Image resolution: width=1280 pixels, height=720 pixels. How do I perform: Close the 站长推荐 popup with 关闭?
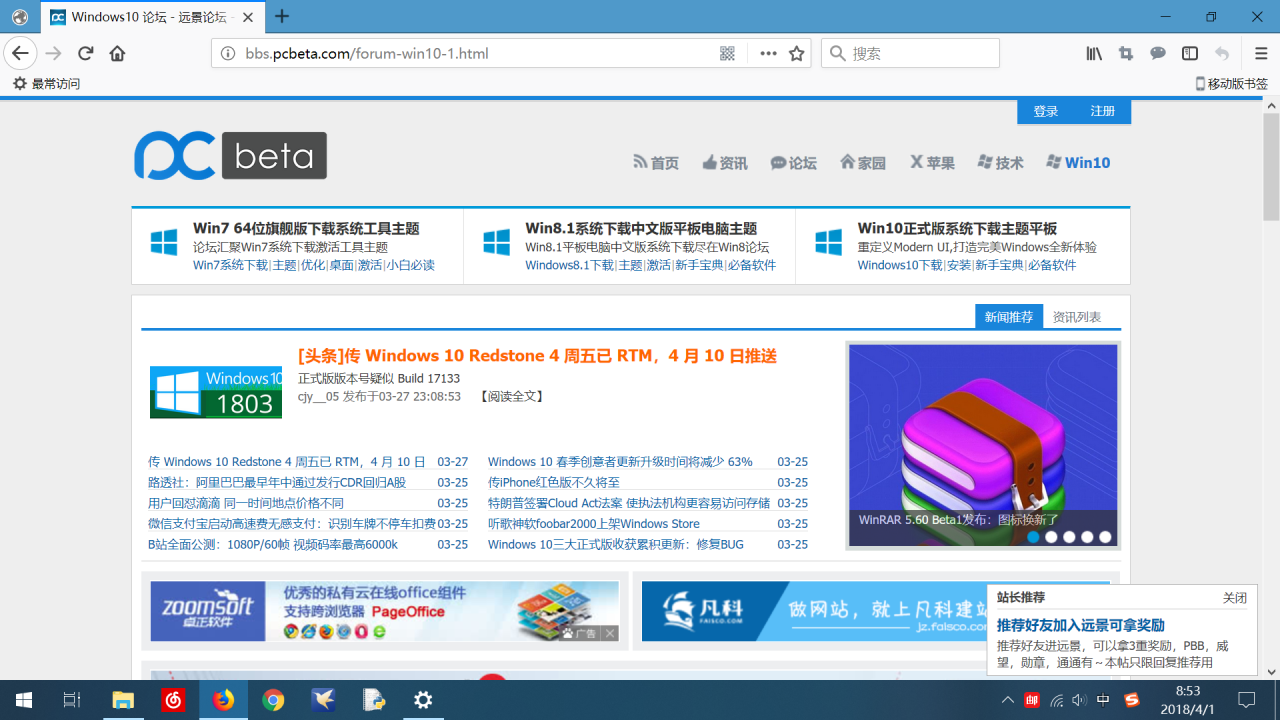click(1235, 598)
